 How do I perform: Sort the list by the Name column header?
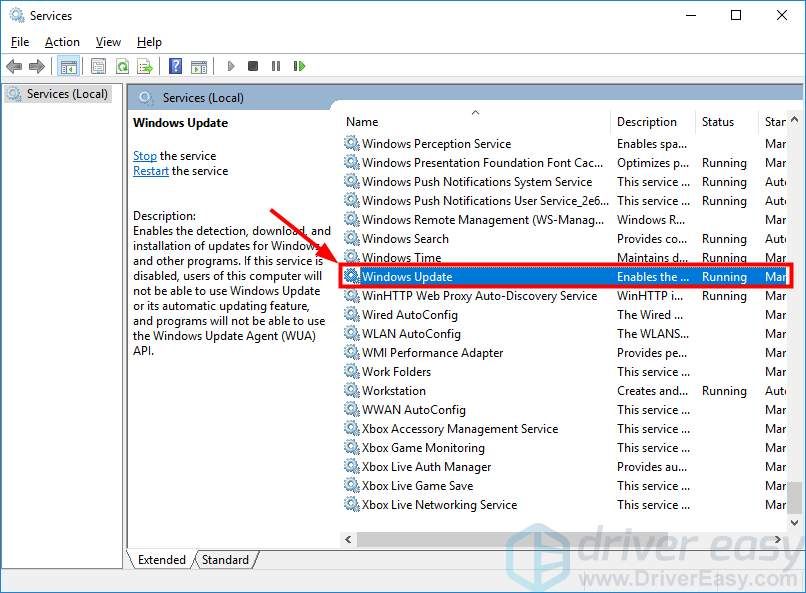[x=470, y=122]
